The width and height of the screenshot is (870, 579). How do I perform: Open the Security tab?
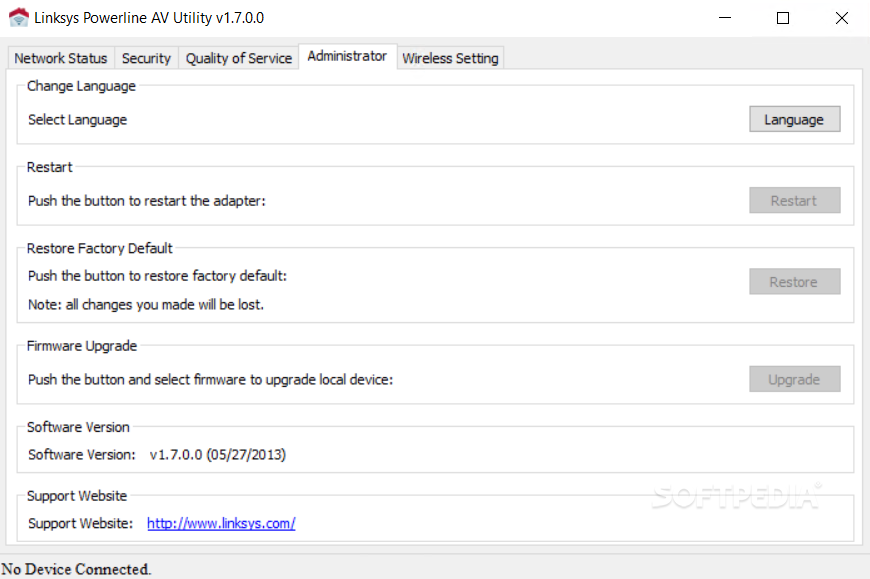pos(146,58)
